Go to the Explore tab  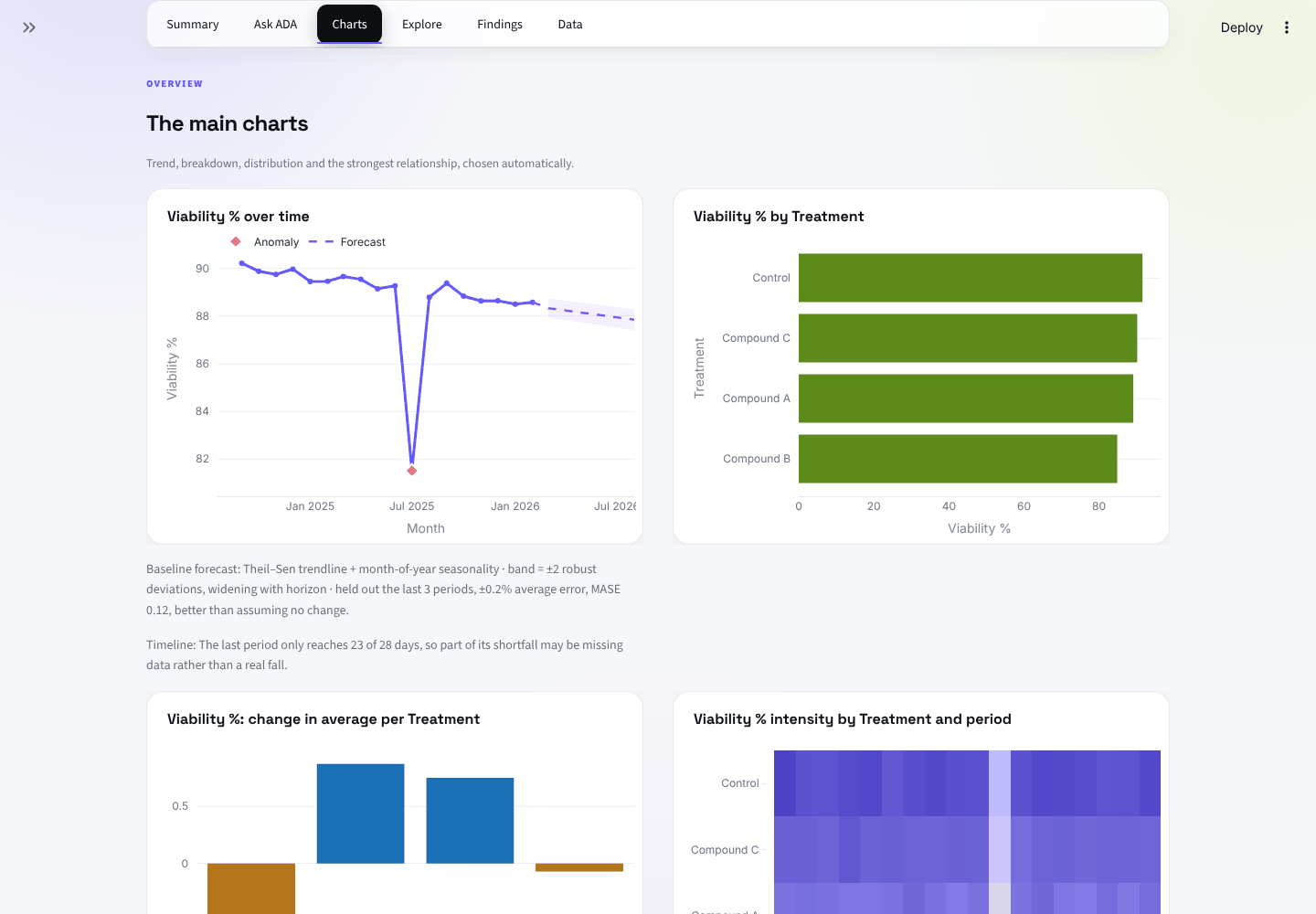pos(422,25)
